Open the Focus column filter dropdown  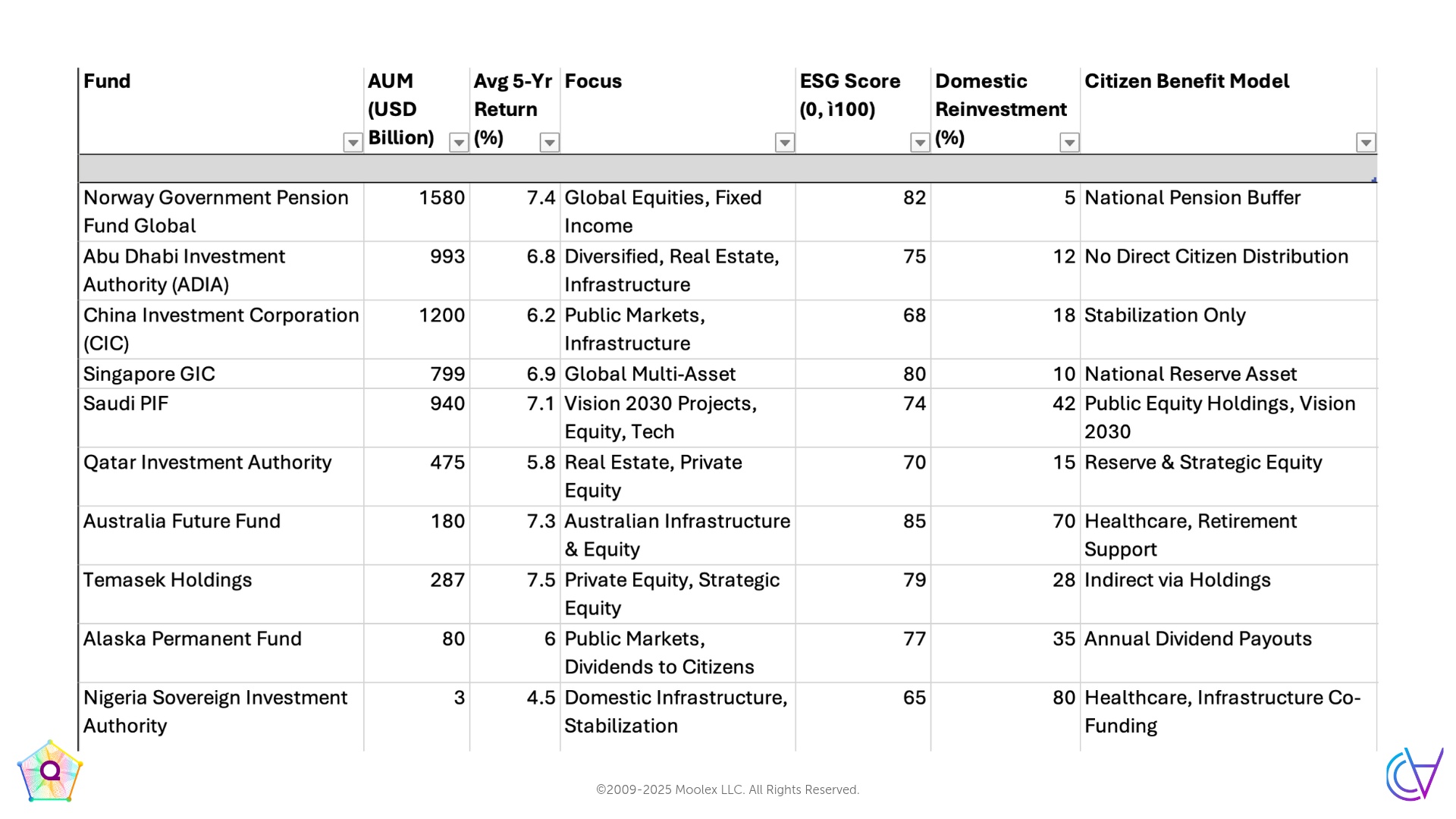tap(785, 143)
